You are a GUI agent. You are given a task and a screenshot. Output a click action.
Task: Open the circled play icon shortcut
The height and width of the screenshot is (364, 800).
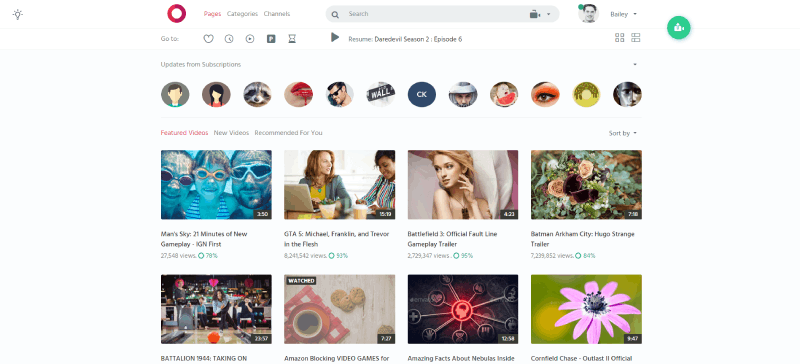coord(250,38)
